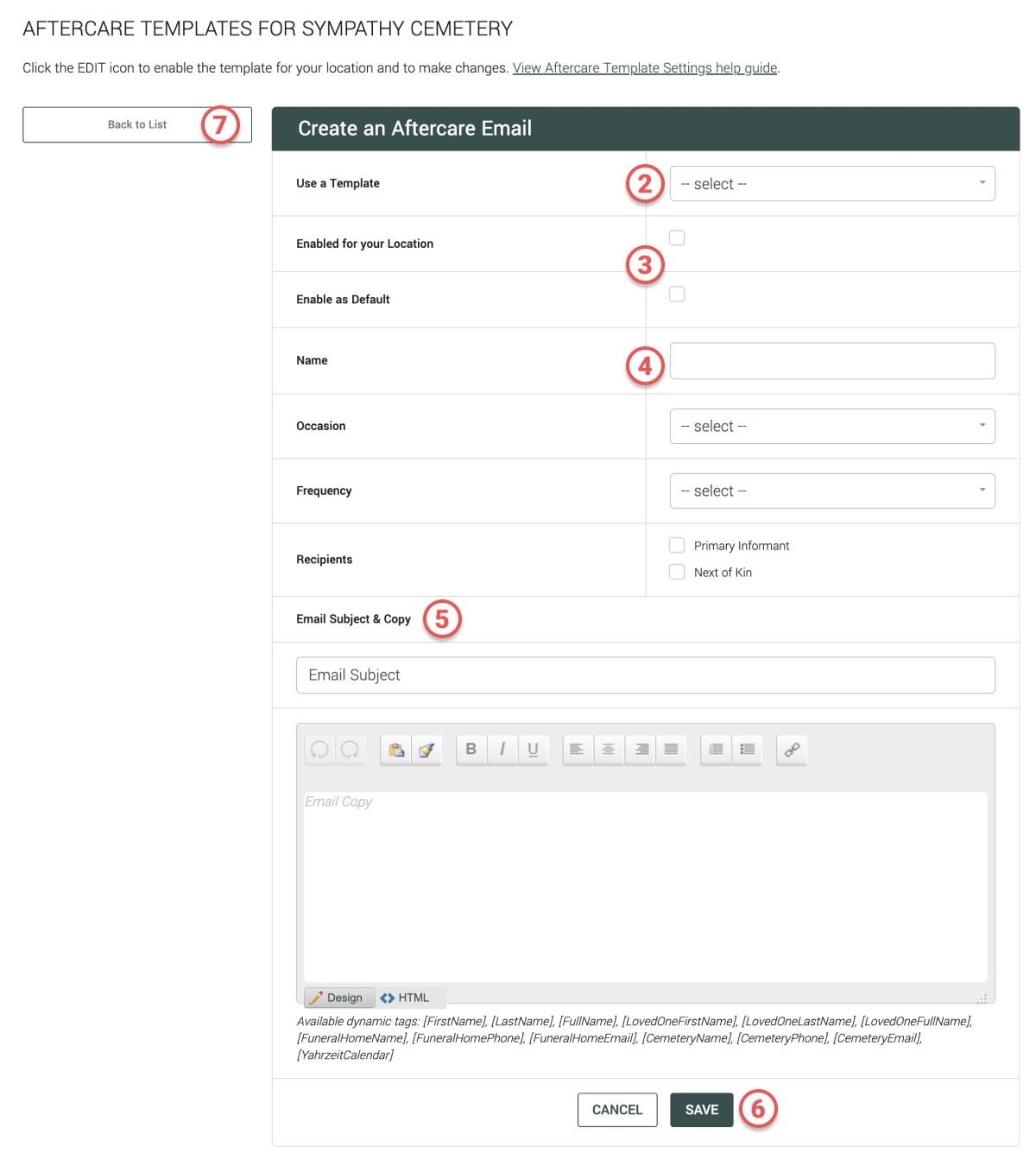Screen dimensions: 1036x1166
Task: Insert a numbered list
Action: (x=716, y=749)
